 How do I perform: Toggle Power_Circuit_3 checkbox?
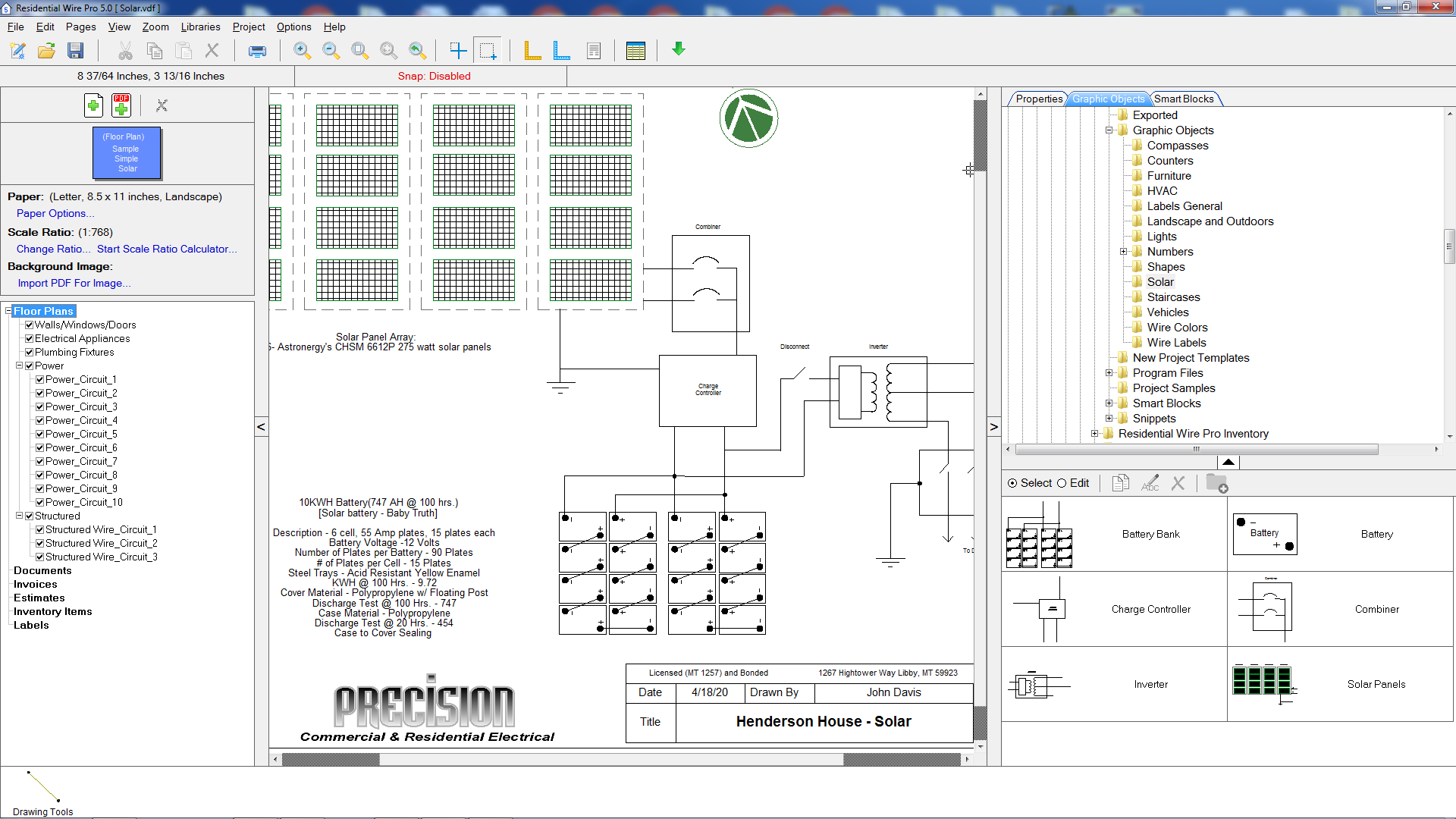click(40, 406)
